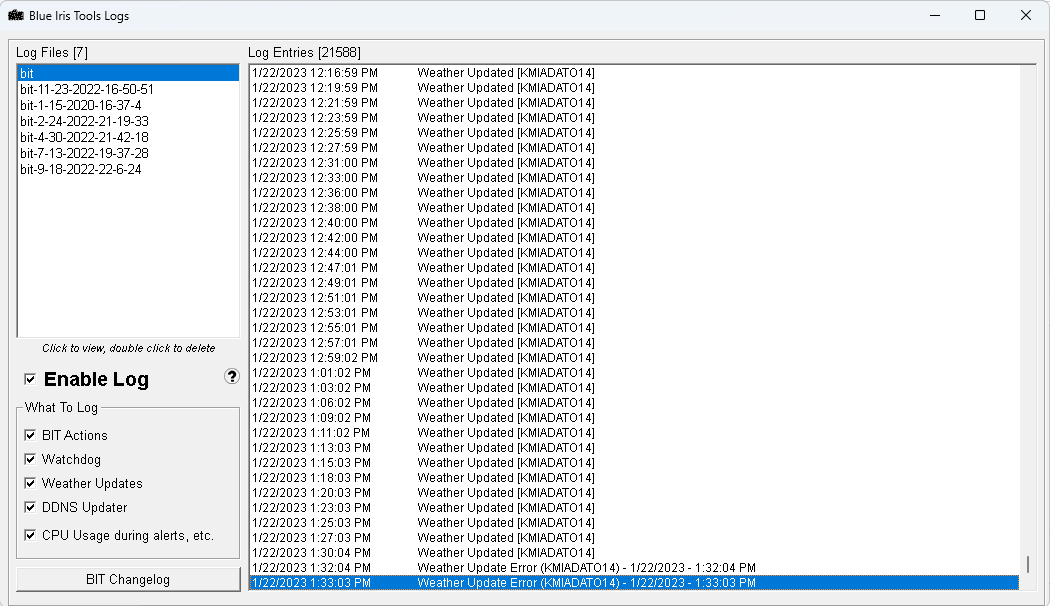This screenshot has height=606, width=1050.
Task: Select the 12:40:00 PM log entry
Action: (x=634, y=222)
